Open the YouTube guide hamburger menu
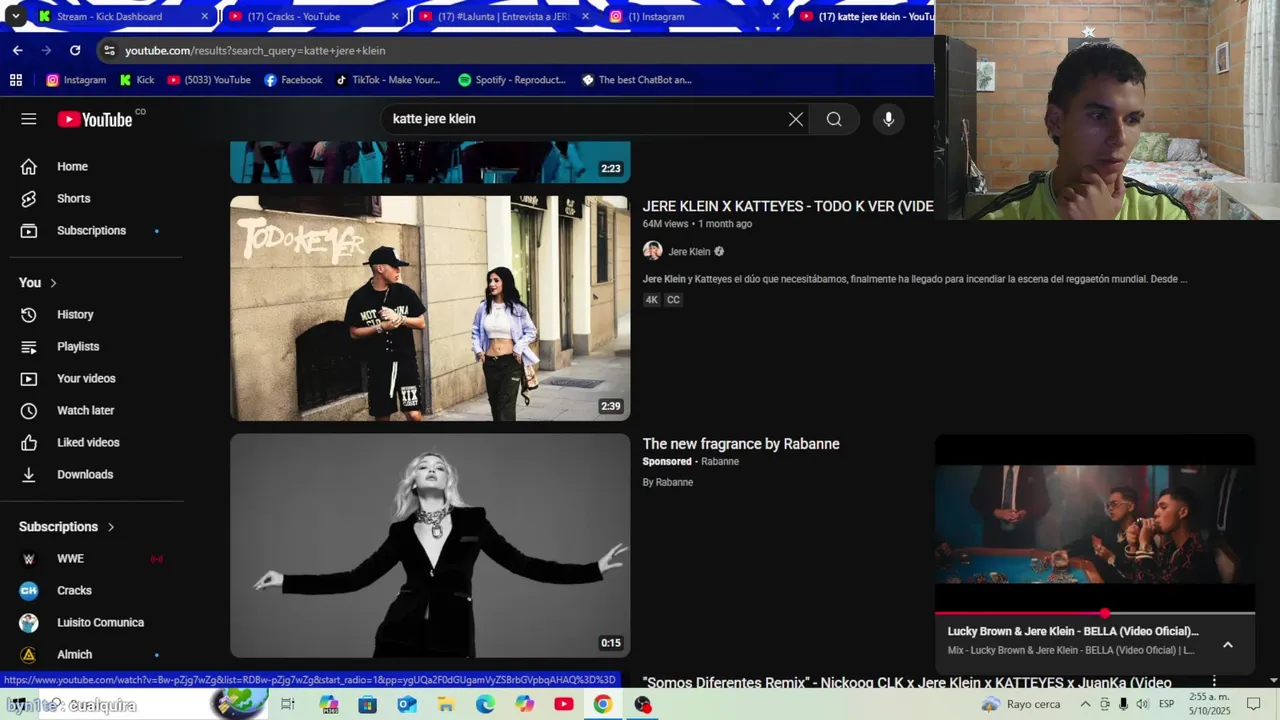The height and width of the screenshot is (720, 1280). pyautogui.click(x=28, y=119)
